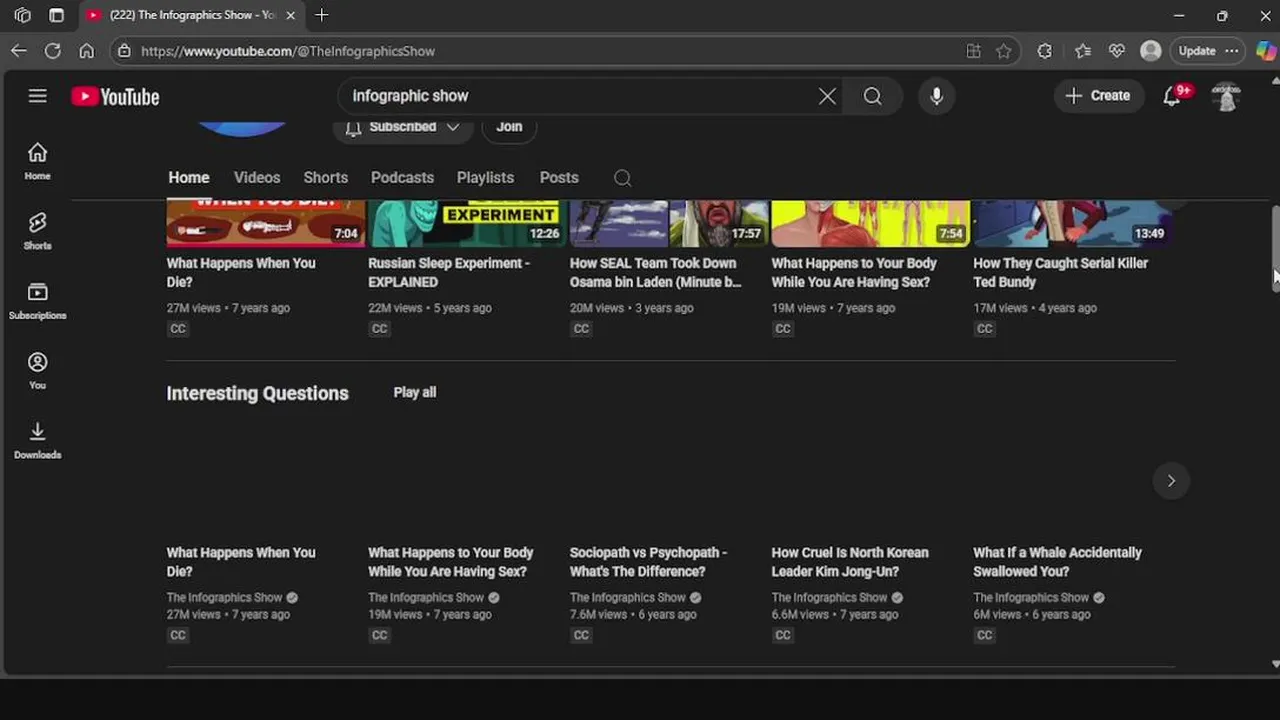Screen dimensions: 1280x720
Task: Open the browser extensions icon
Action: pyautogui.click(x=1045, y=51)
